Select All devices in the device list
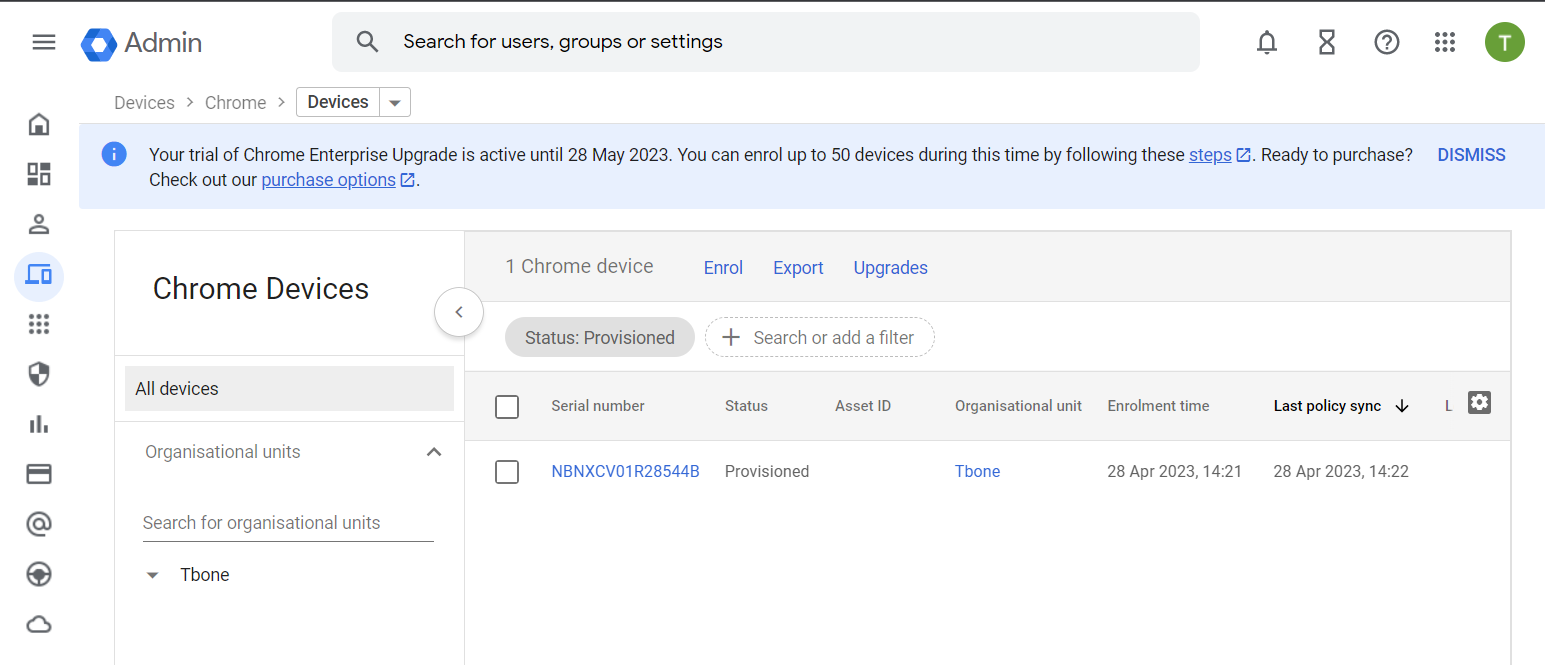 177,388
